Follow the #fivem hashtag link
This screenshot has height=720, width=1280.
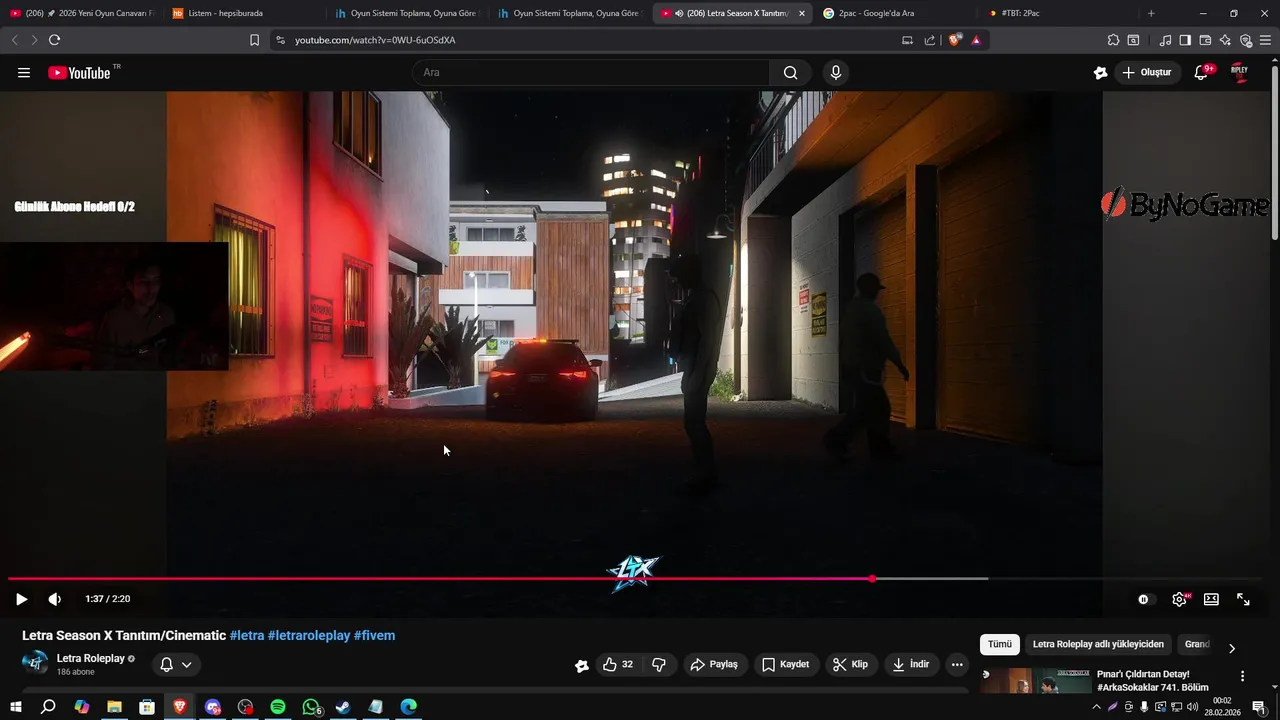coord(374,636)
